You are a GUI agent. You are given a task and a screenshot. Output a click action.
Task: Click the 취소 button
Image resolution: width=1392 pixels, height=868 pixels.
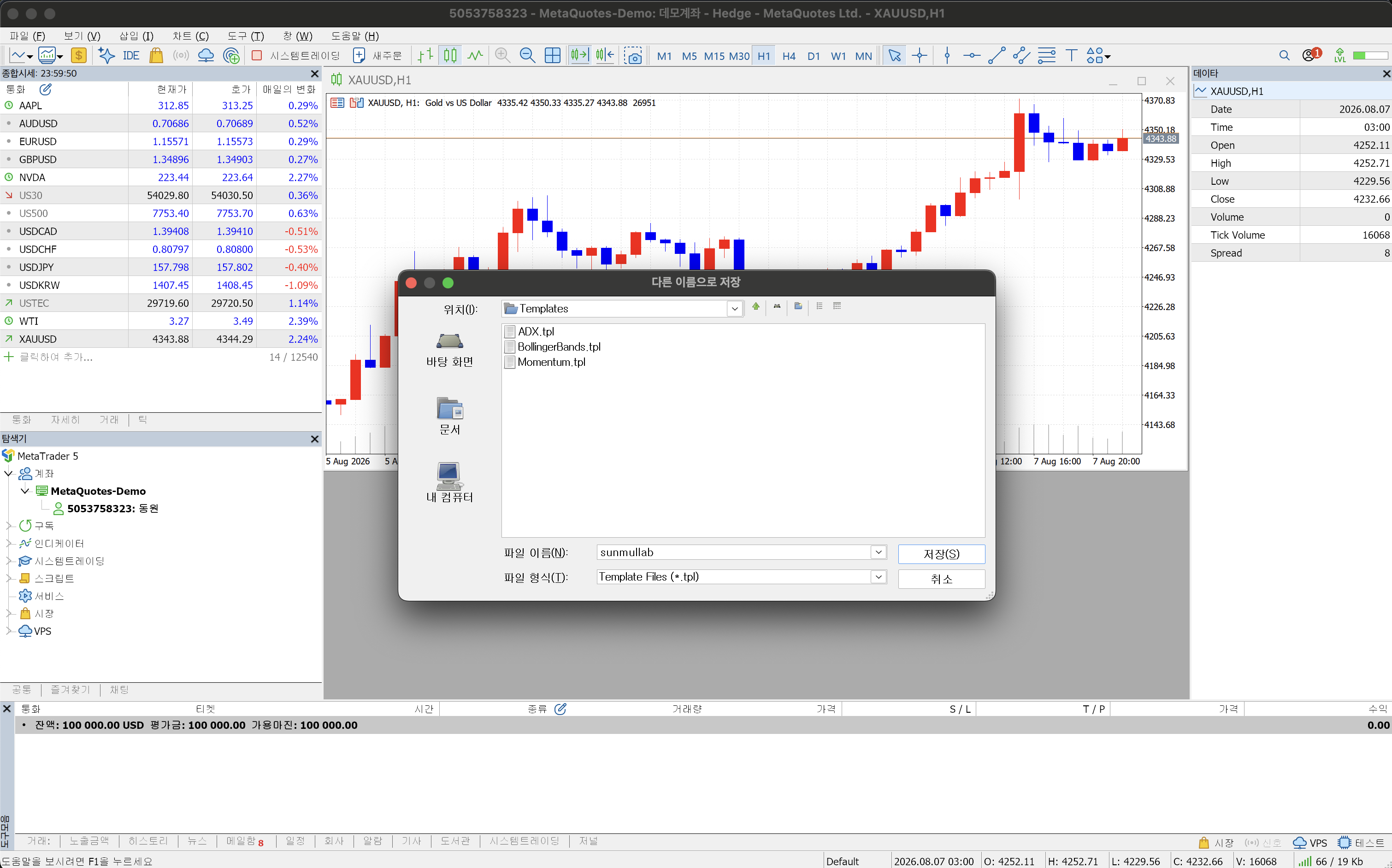(941, 579)
